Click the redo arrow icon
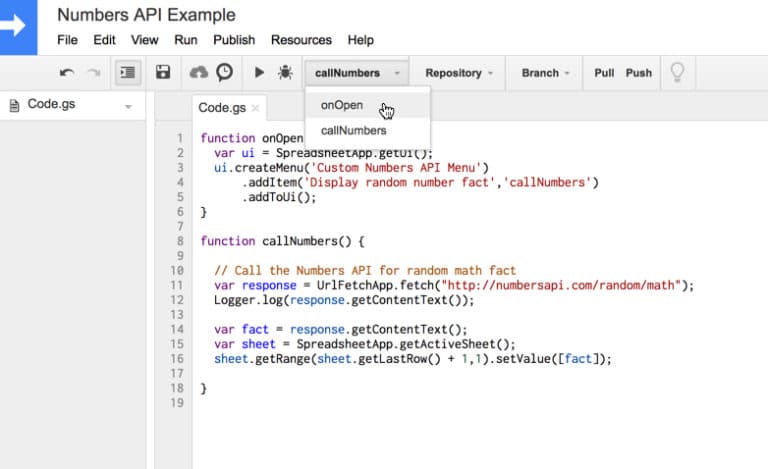The image size is (768, 469). 94,73
